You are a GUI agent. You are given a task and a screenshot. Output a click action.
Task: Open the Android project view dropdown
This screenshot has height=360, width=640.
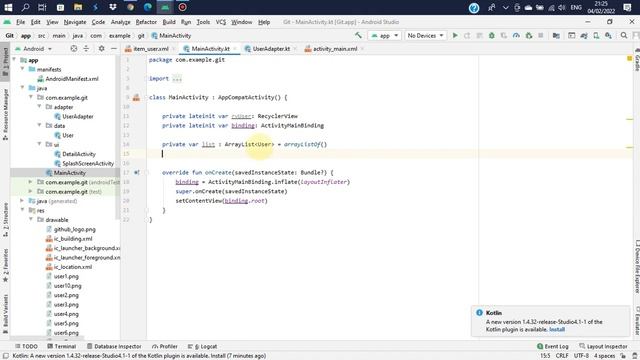click(34, 49)
